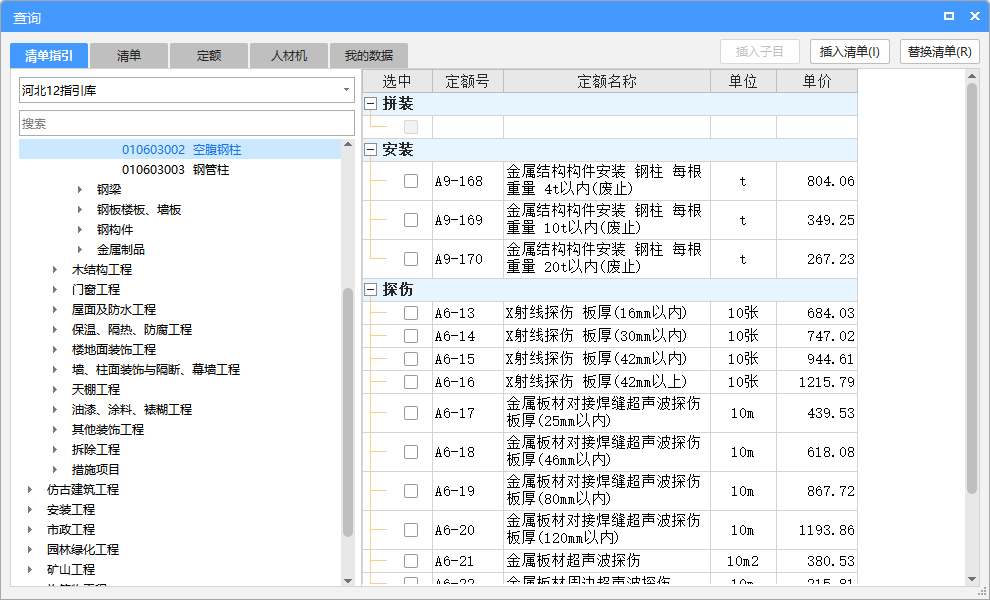Switch to the 人材机 tab
Image resolution: width=990 pixels, height=600 pixels.
coord(289,56)
